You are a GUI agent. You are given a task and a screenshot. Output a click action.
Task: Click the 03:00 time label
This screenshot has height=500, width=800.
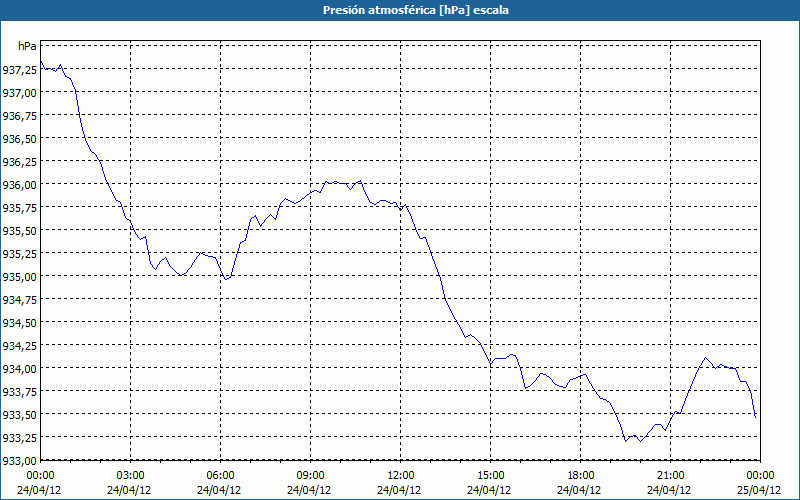click(131, 475)
